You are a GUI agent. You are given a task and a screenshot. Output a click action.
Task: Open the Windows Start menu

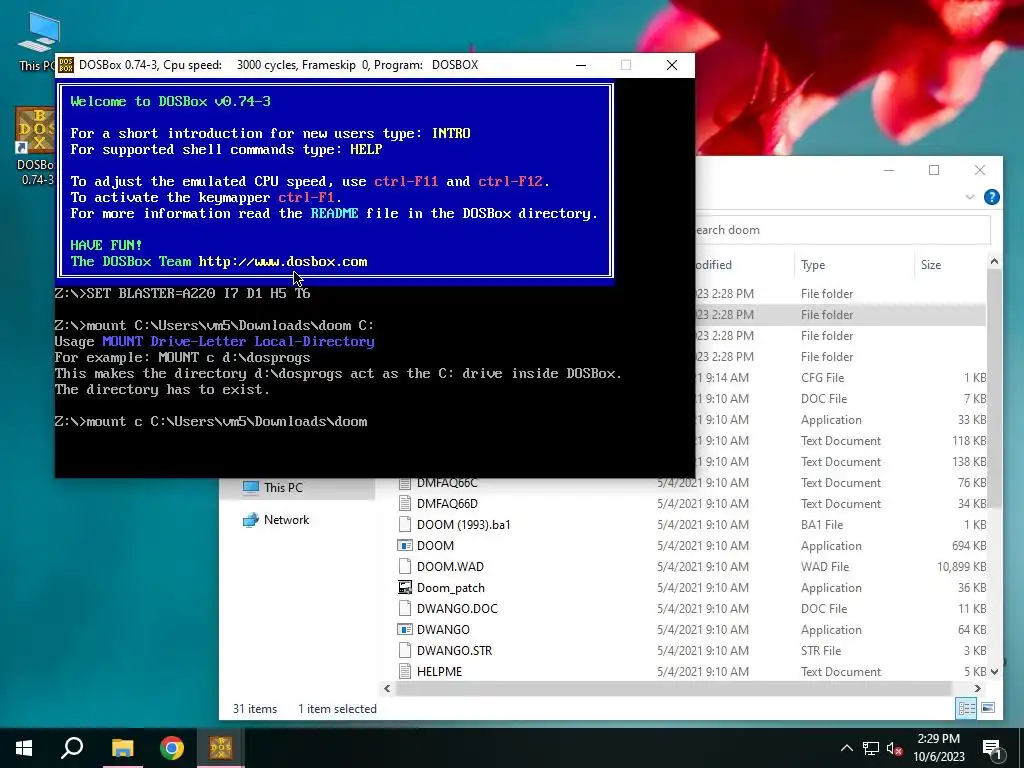(x=24, y=748)
